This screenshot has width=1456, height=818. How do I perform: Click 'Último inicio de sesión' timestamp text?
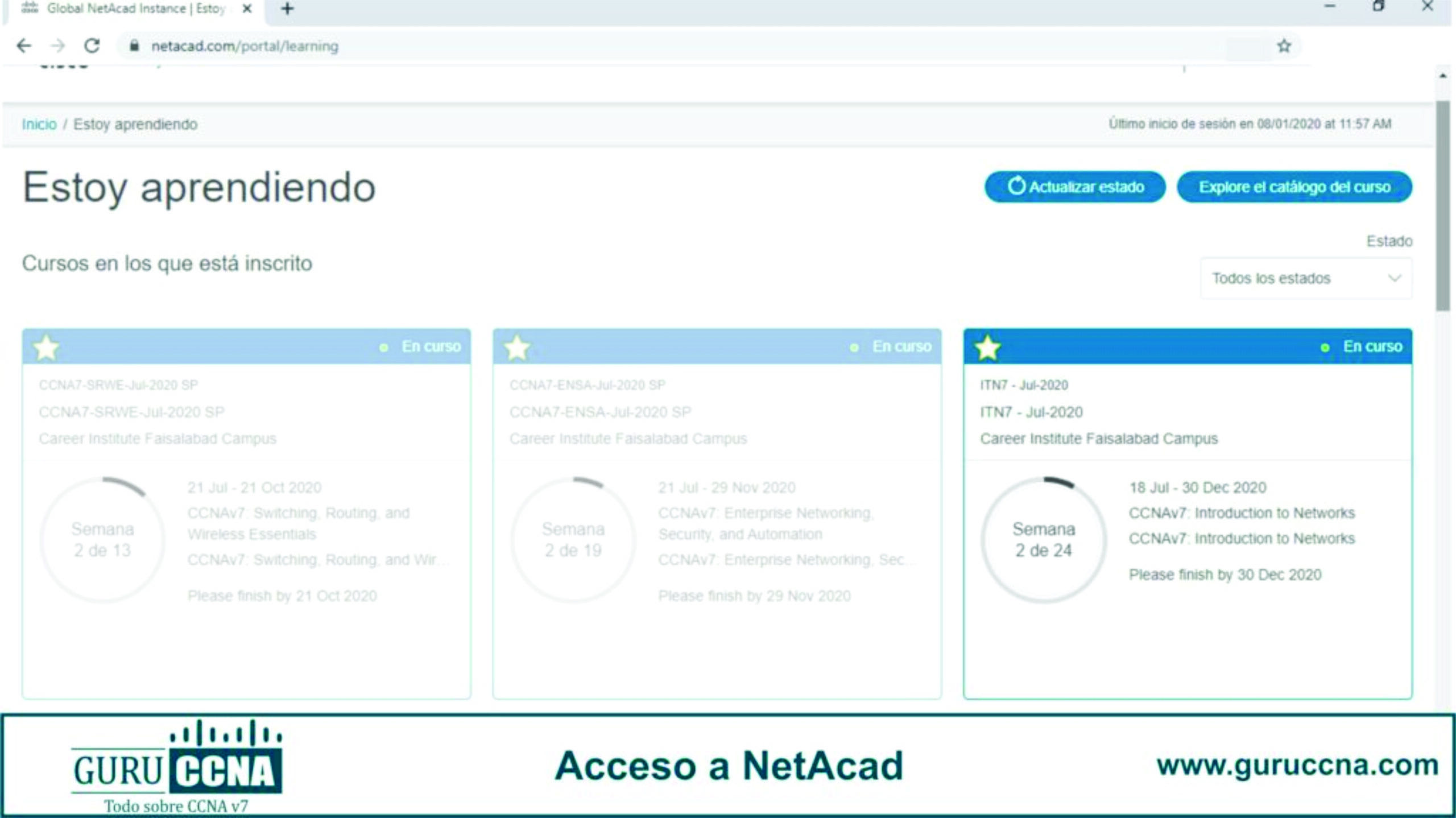(x=1250, y=123)
